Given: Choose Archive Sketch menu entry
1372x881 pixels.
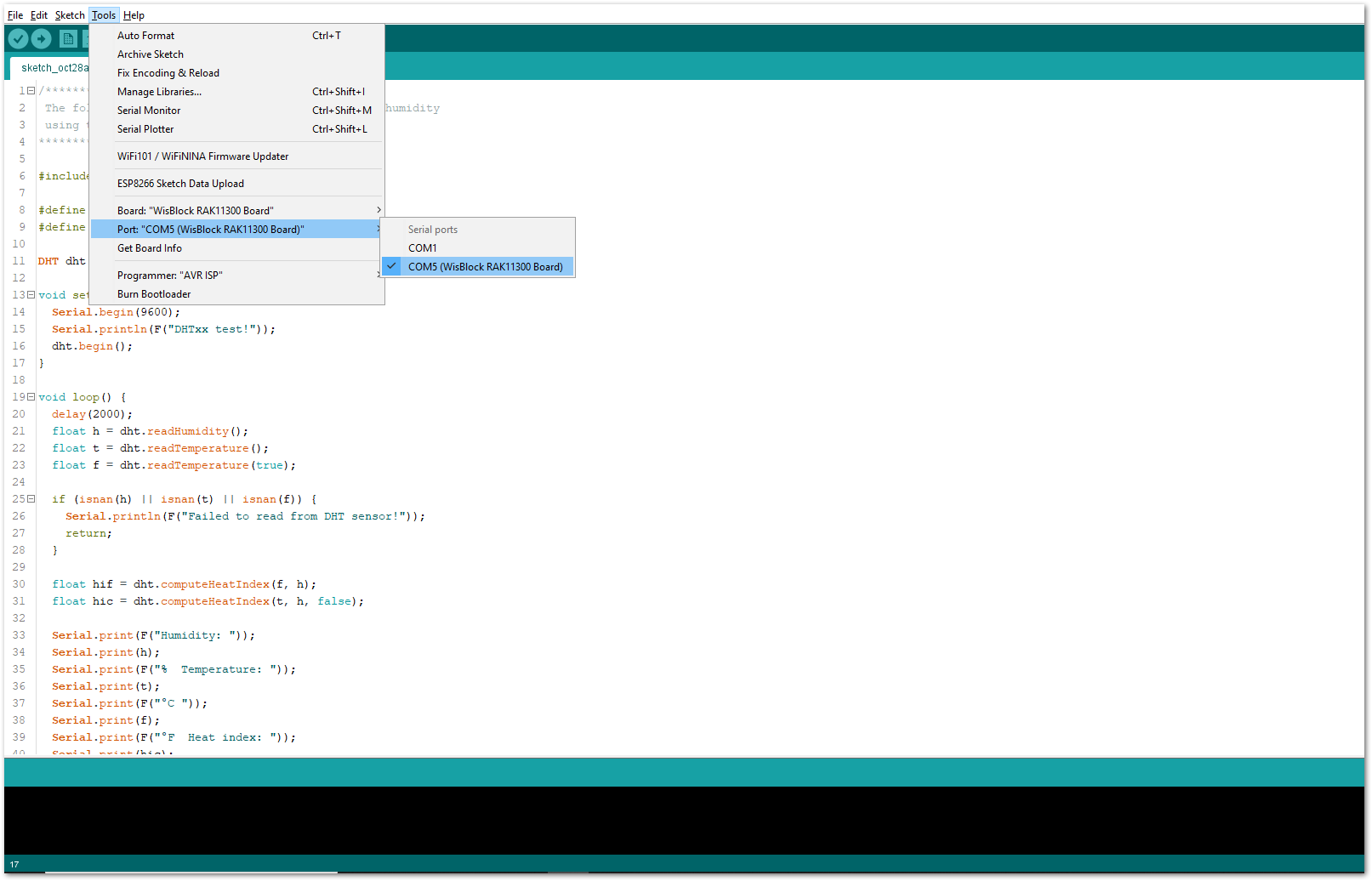Looking at the screenshot, I should click(237, 54).
